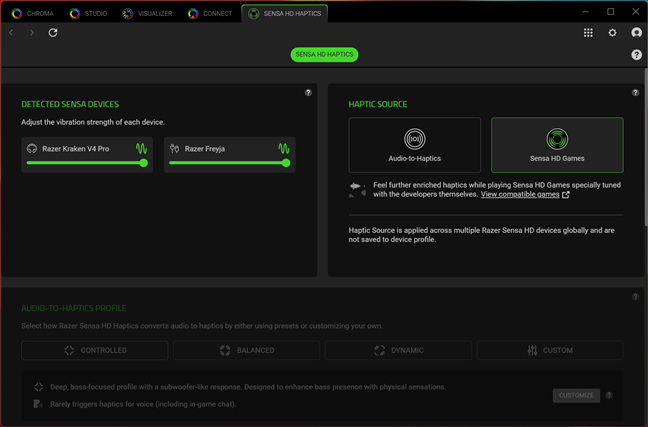This screenshot has width=648, height=427.
Task: Adjust the Razer Freyja vibration slider
Action: pyautogui.click(x=229, y=163)
